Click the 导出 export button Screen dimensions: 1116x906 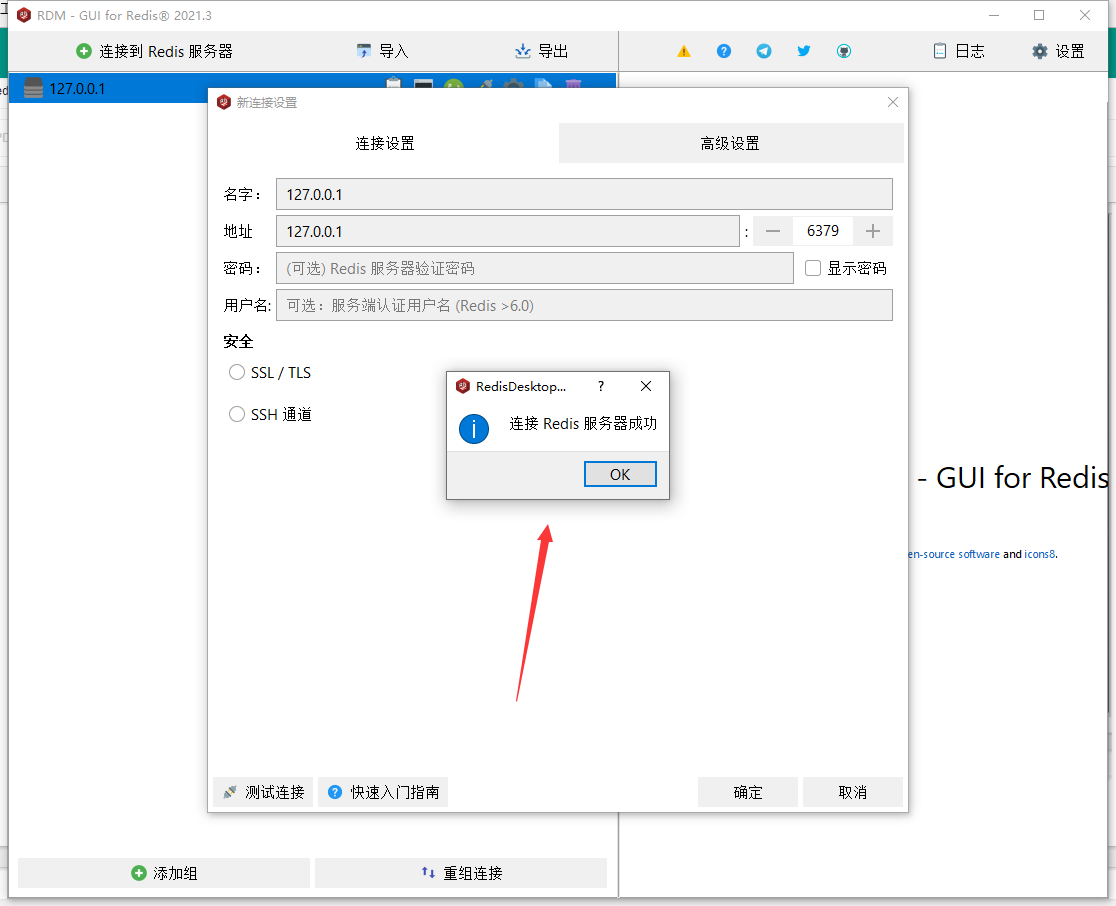point(541,51)
